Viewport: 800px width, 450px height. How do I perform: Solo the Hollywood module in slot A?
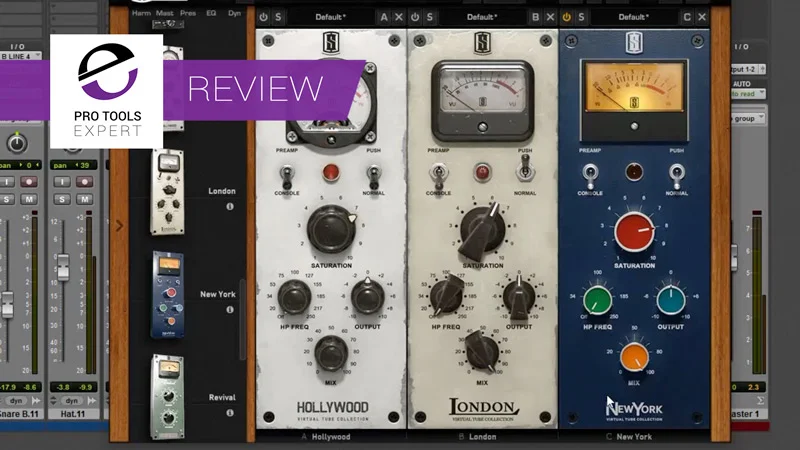[x=278, y=17]
